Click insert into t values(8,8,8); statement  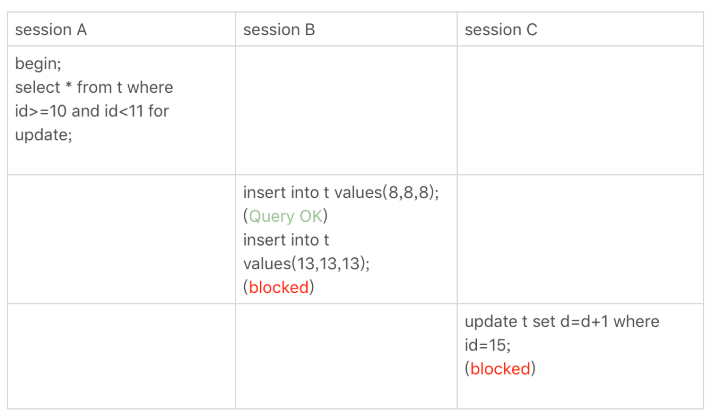click(x=341, y=192)
